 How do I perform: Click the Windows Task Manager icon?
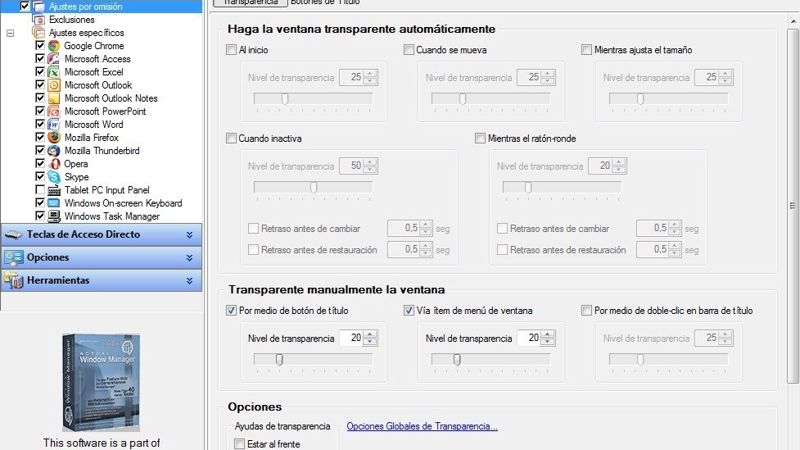tap(54, 216)
